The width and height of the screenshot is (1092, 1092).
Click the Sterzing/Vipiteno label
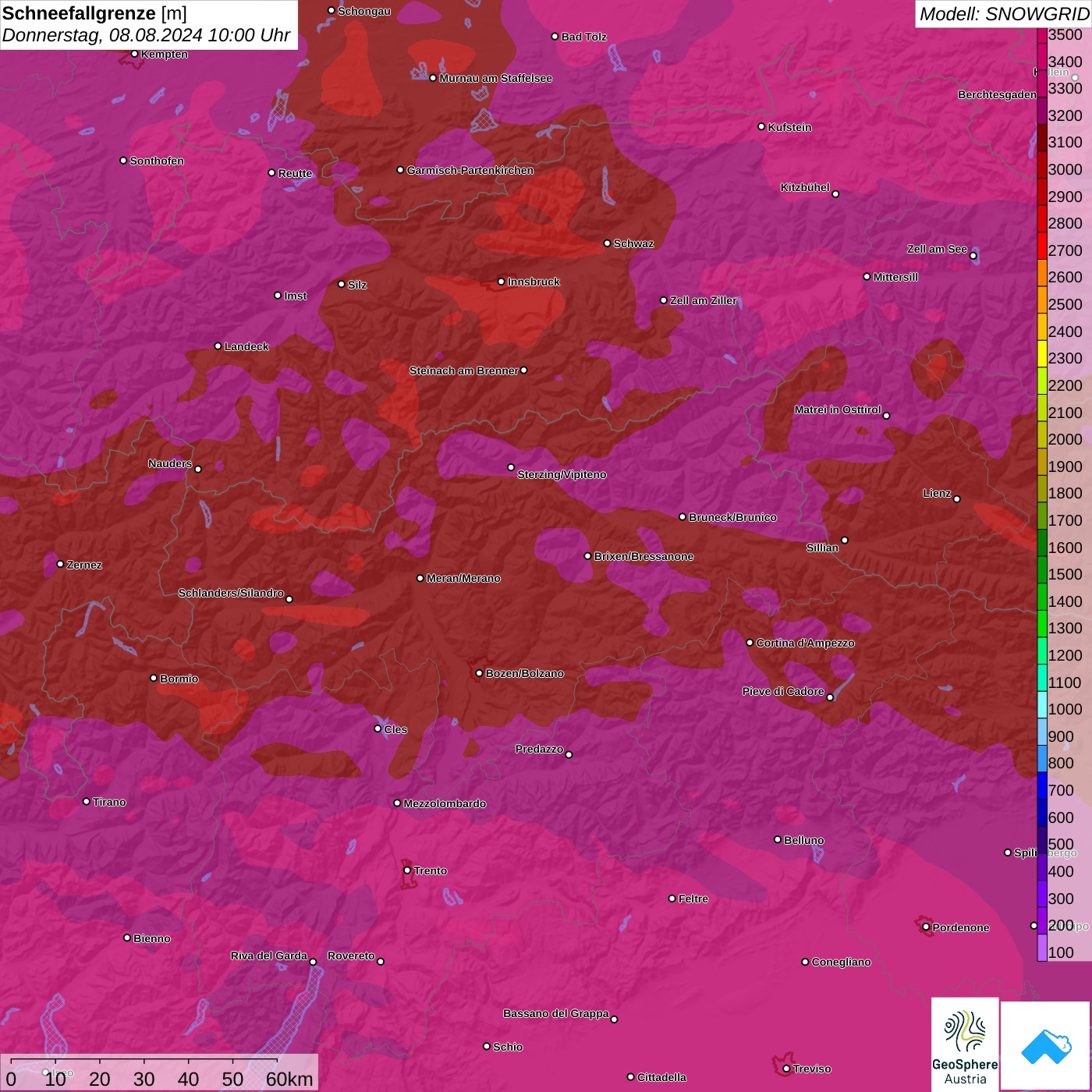(x=562, y=474)
